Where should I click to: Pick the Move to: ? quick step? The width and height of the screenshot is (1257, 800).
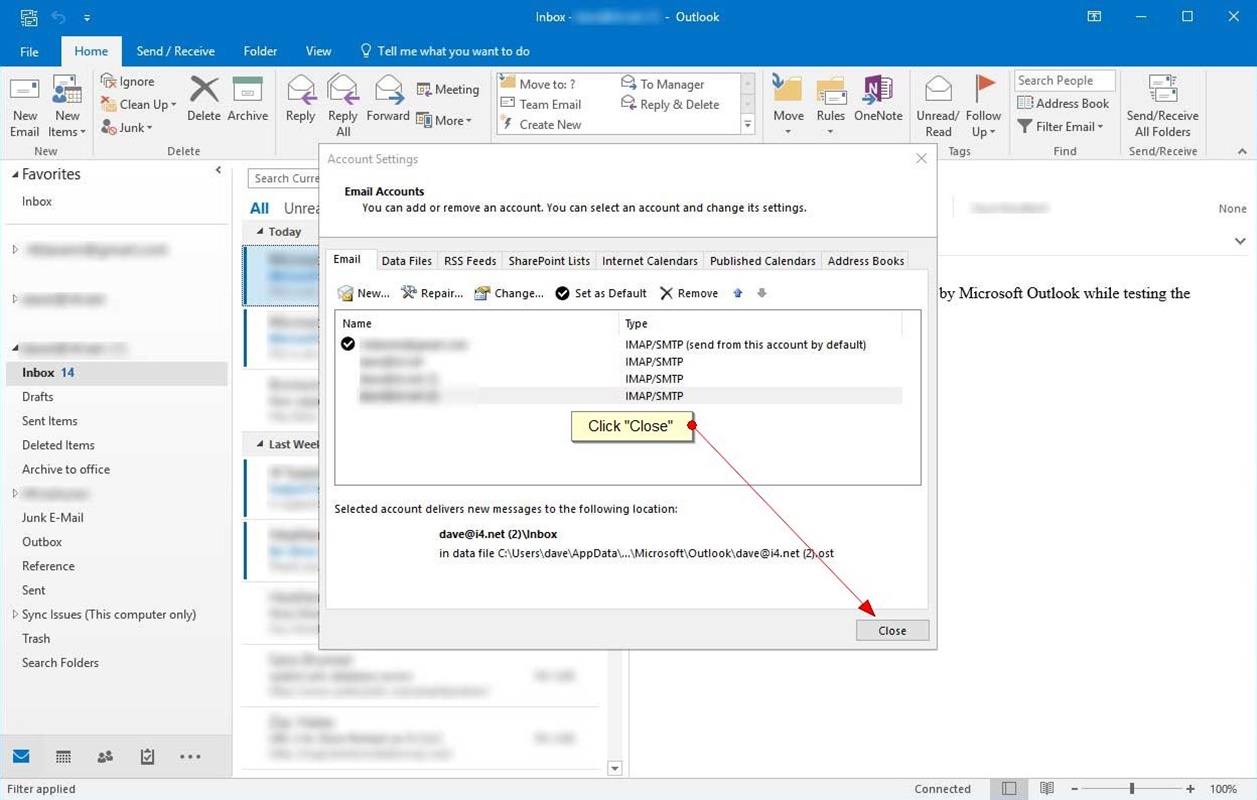click(539, 84)
